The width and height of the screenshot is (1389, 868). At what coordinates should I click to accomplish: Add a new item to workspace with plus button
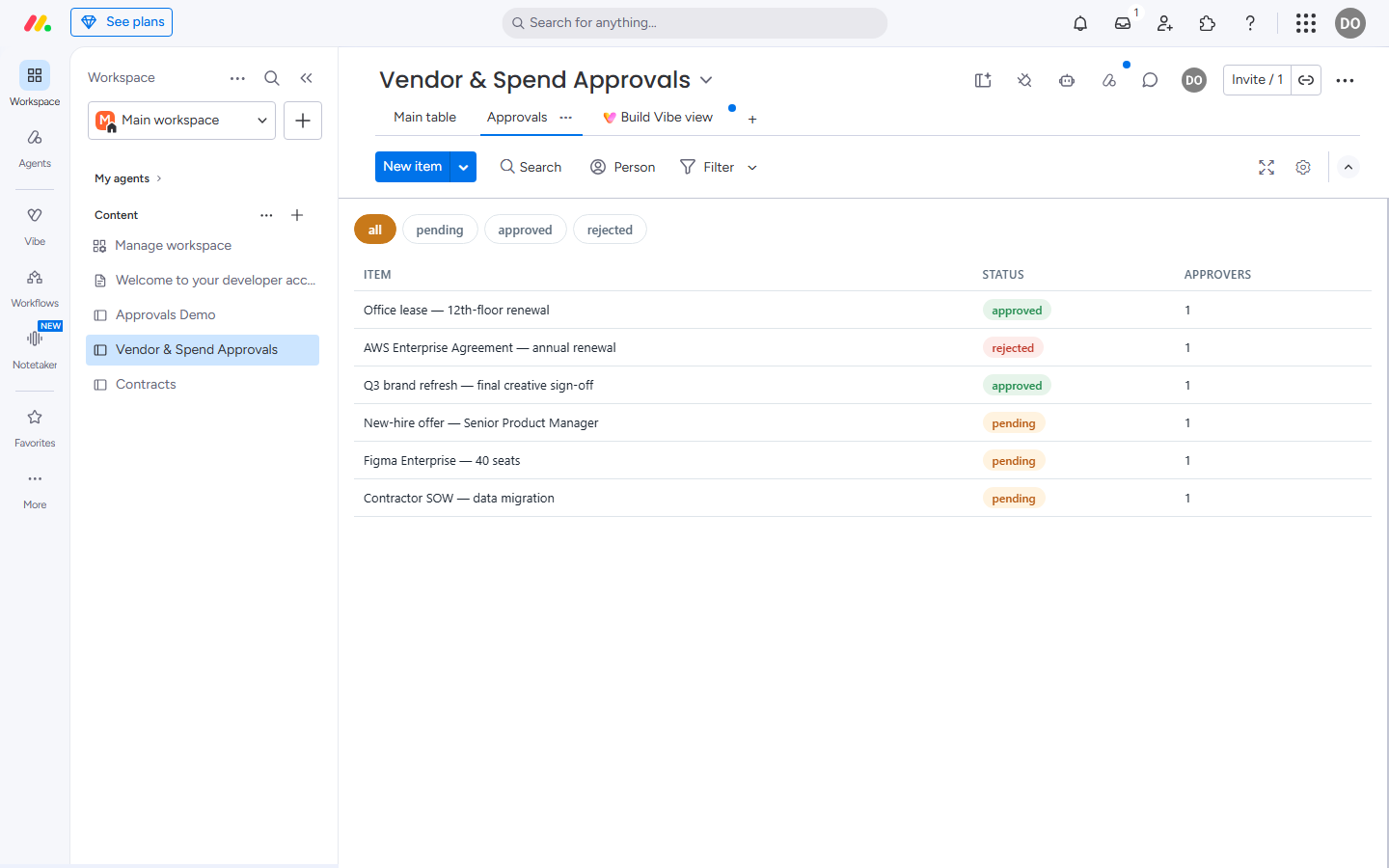303,121
